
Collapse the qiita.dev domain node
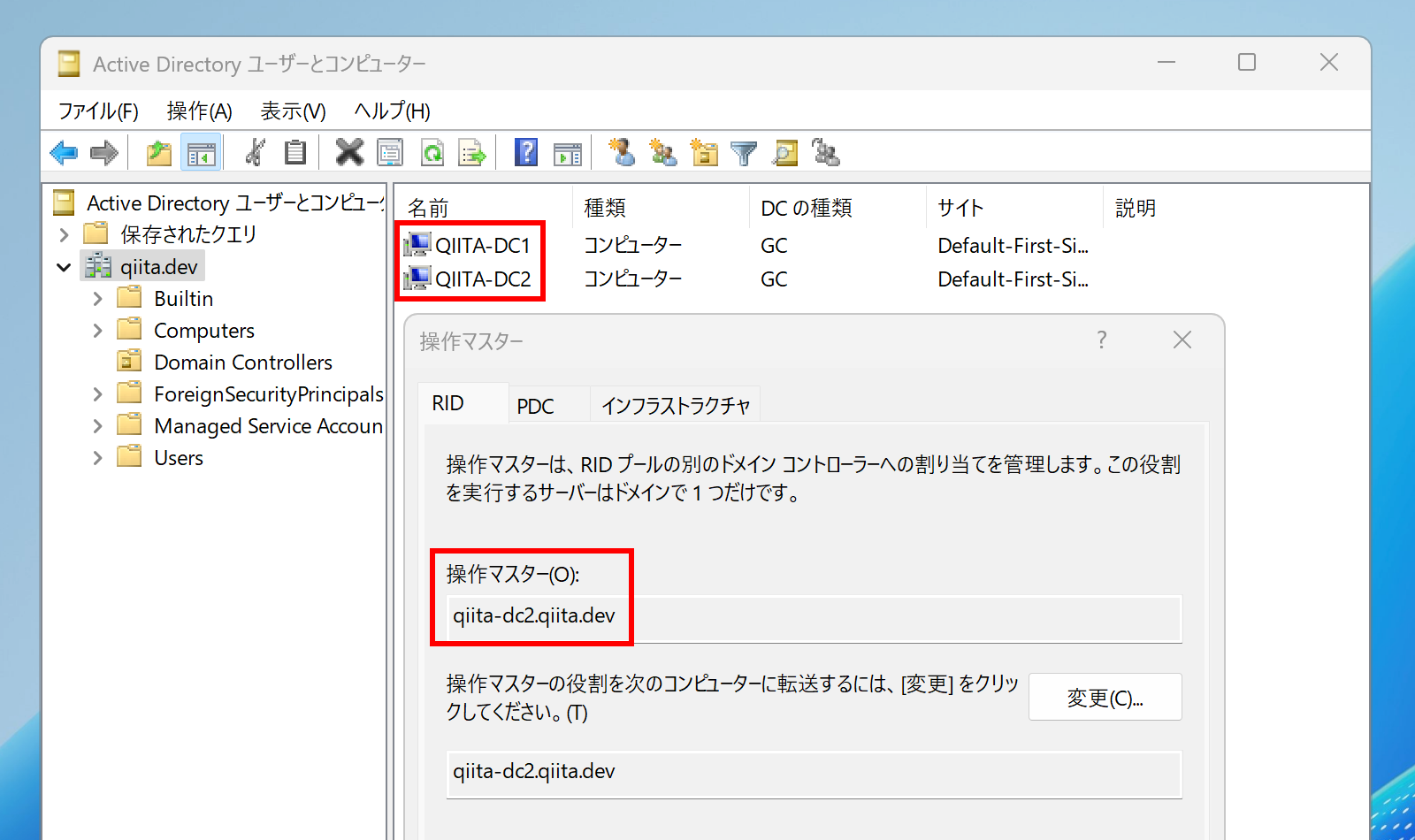click(x=64, y=267)
